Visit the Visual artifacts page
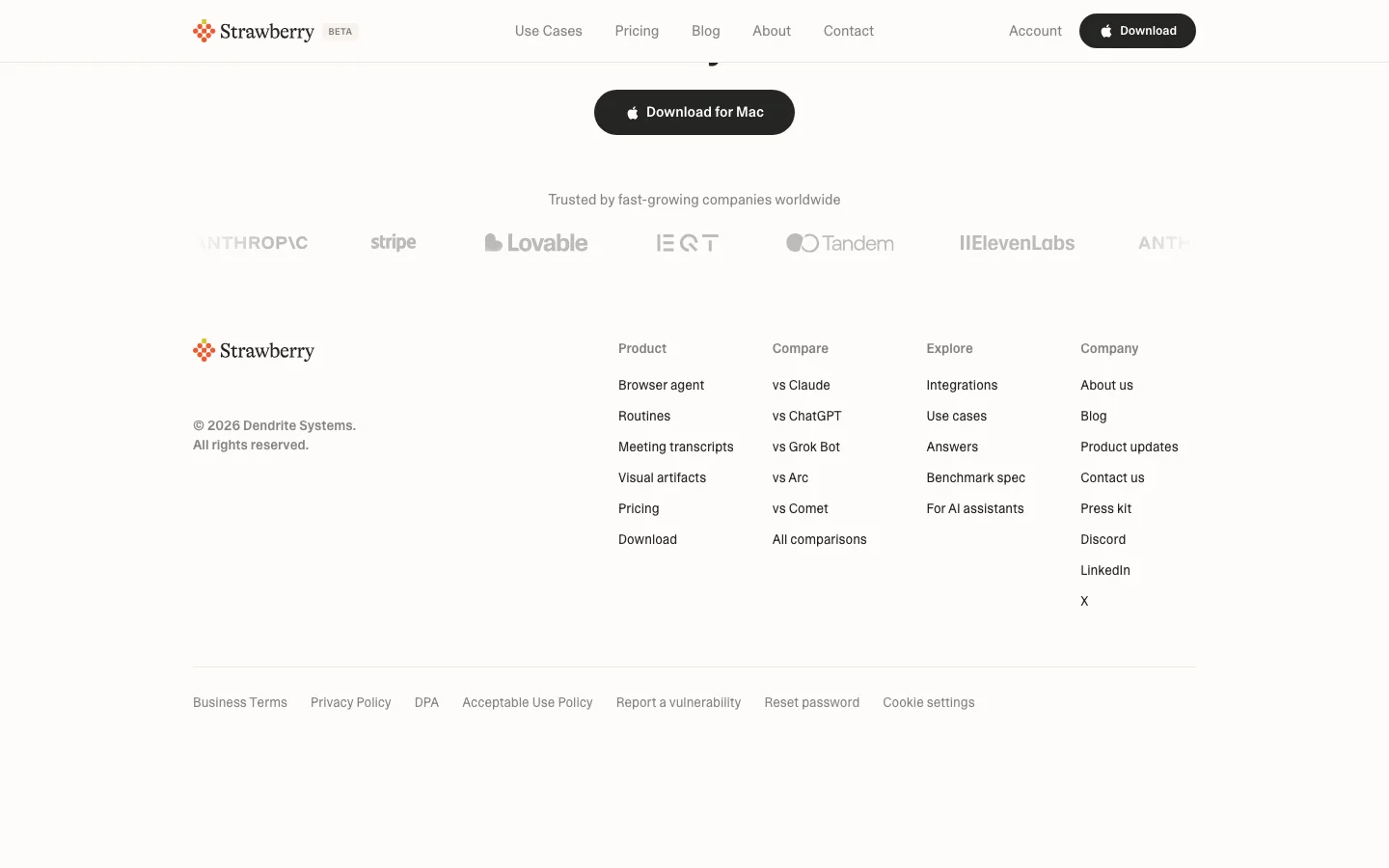The image size is (1389, 868). [663, 477]
